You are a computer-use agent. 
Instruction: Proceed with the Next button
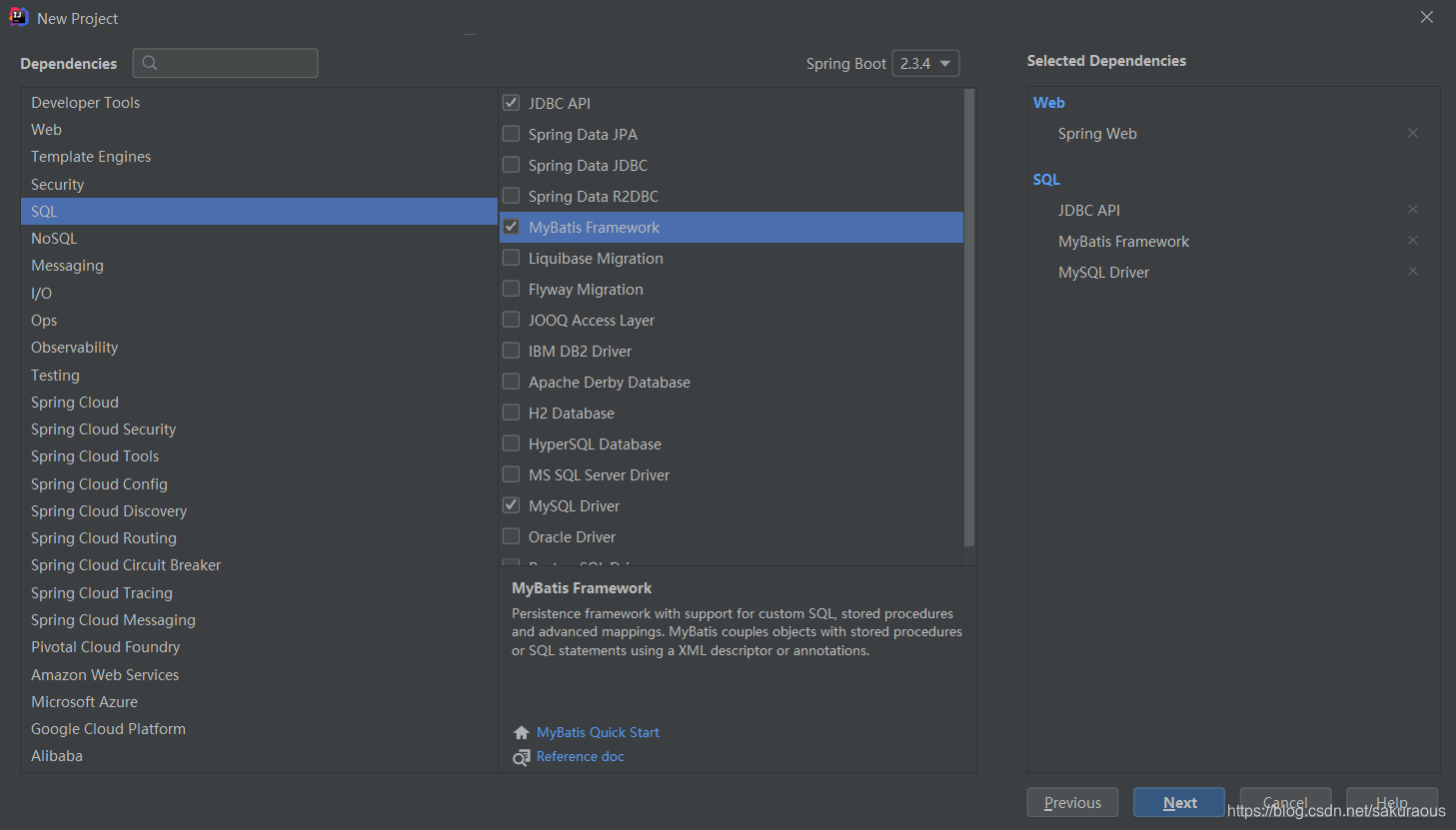[1179, 802]
